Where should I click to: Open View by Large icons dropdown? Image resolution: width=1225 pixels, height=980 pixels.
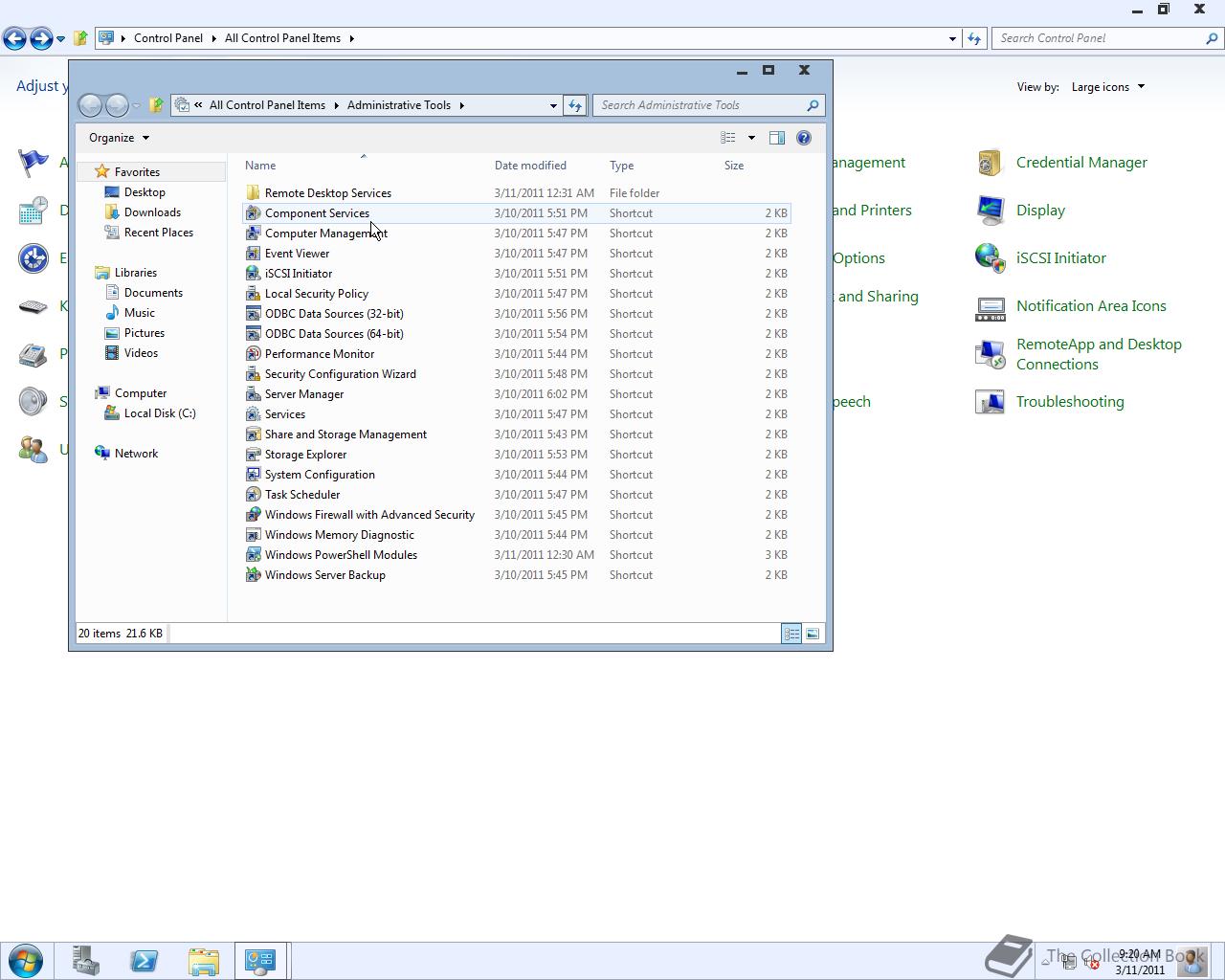point(1107,87)
